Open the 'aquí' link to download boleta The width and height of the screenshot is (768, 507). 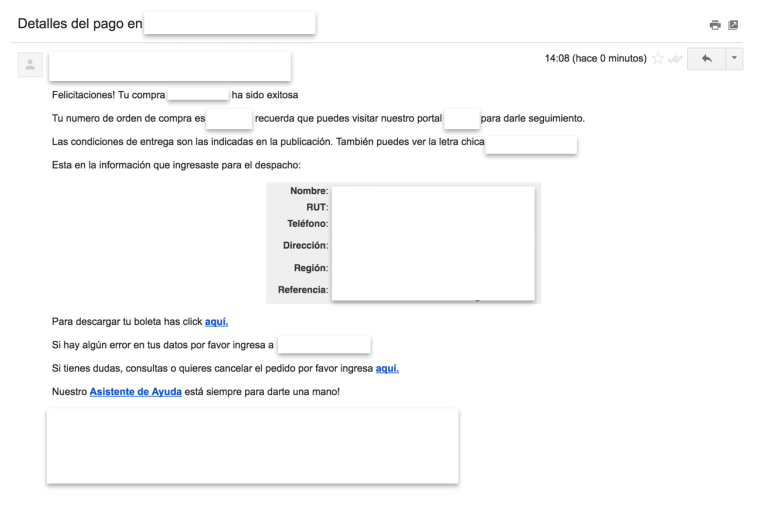(x=216, y=322)
